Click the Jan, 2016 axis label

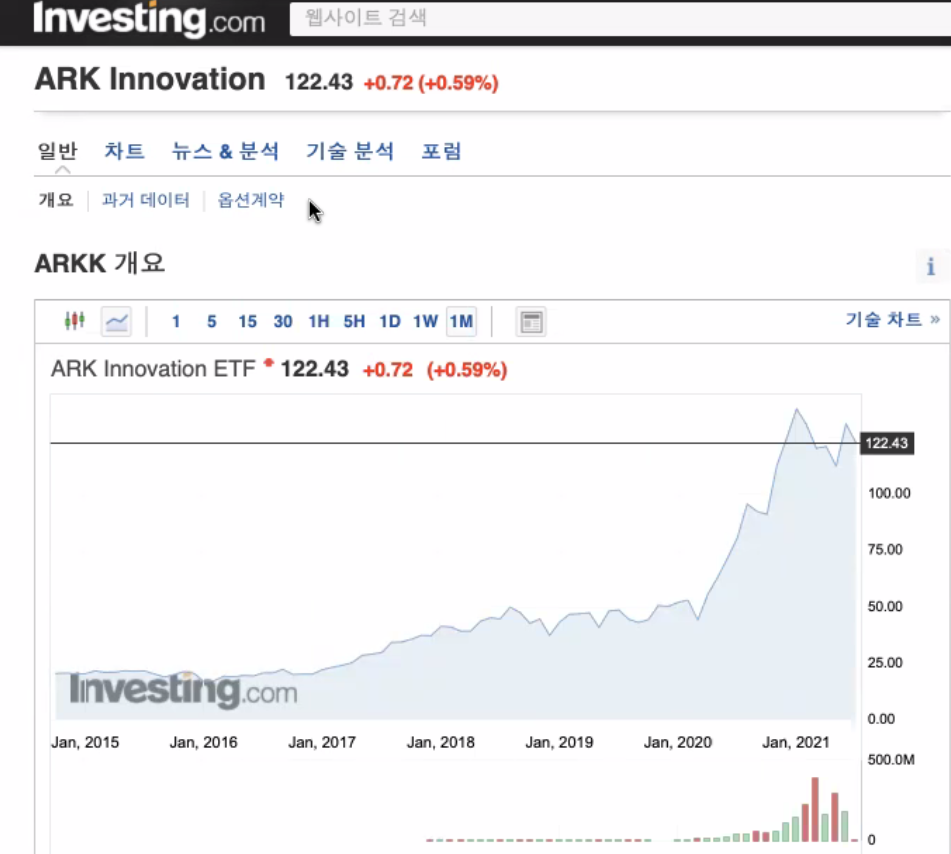point(203,742)
